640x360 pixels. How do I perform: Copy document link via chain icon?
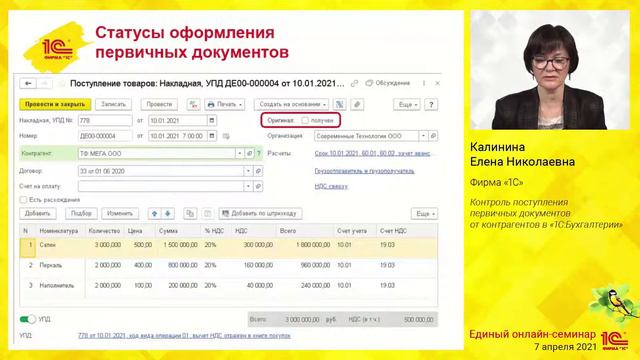[x=354, y=83]
